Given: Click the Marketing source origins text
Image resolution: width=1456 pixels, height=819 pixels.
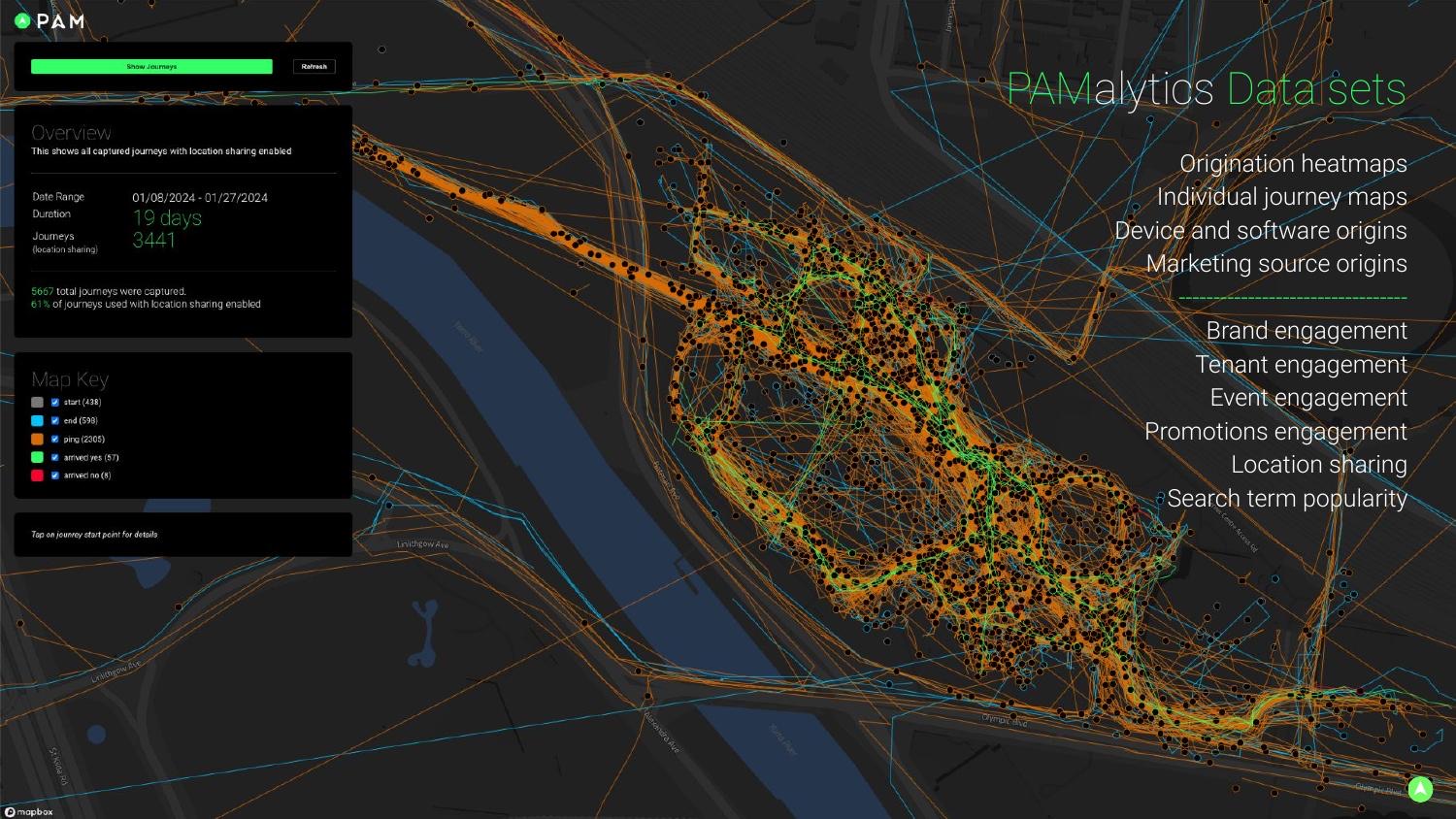Looking at the screenshot, I should (1276, 264).
